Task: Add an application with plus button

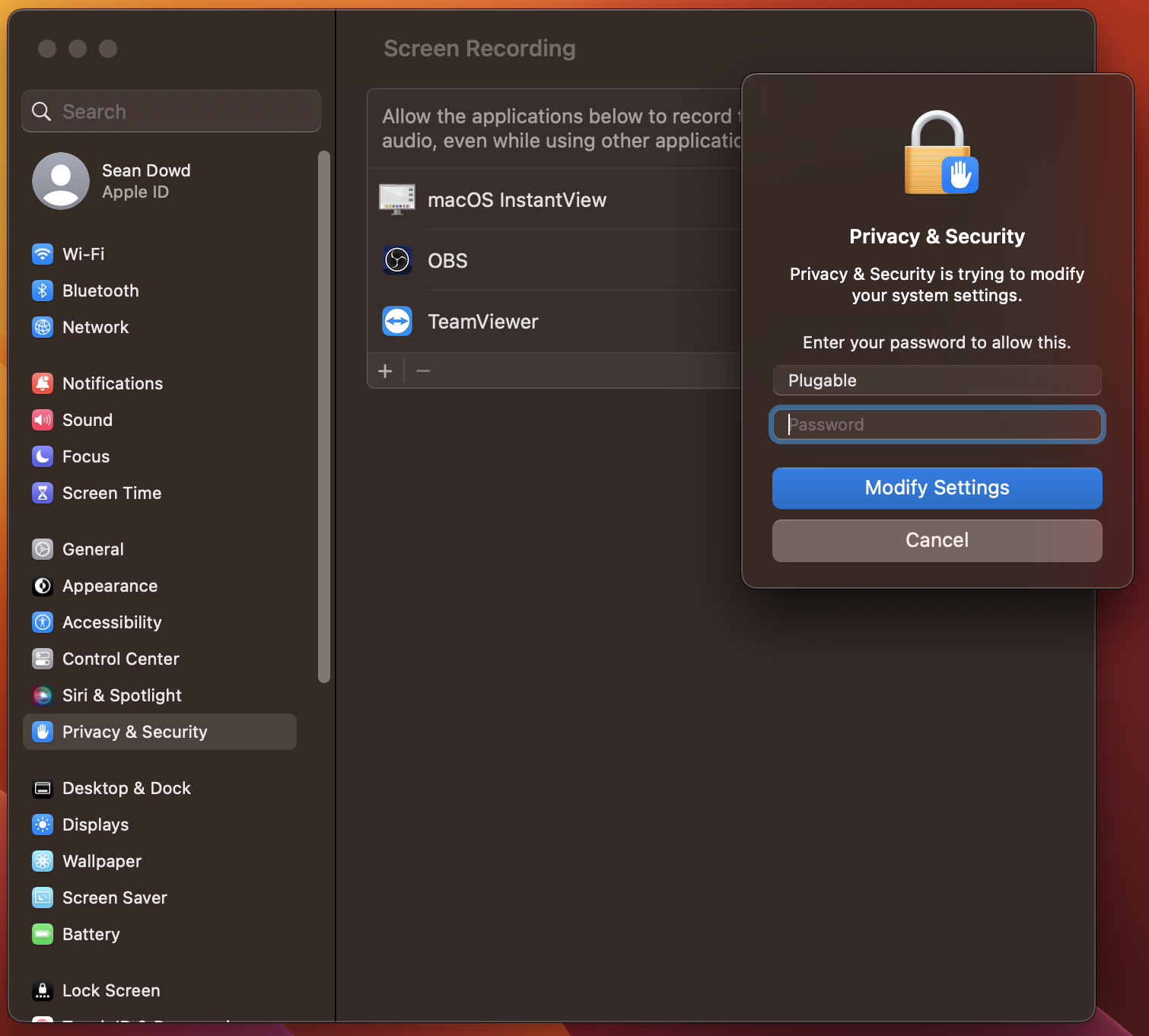Action: tap(385, 370)
